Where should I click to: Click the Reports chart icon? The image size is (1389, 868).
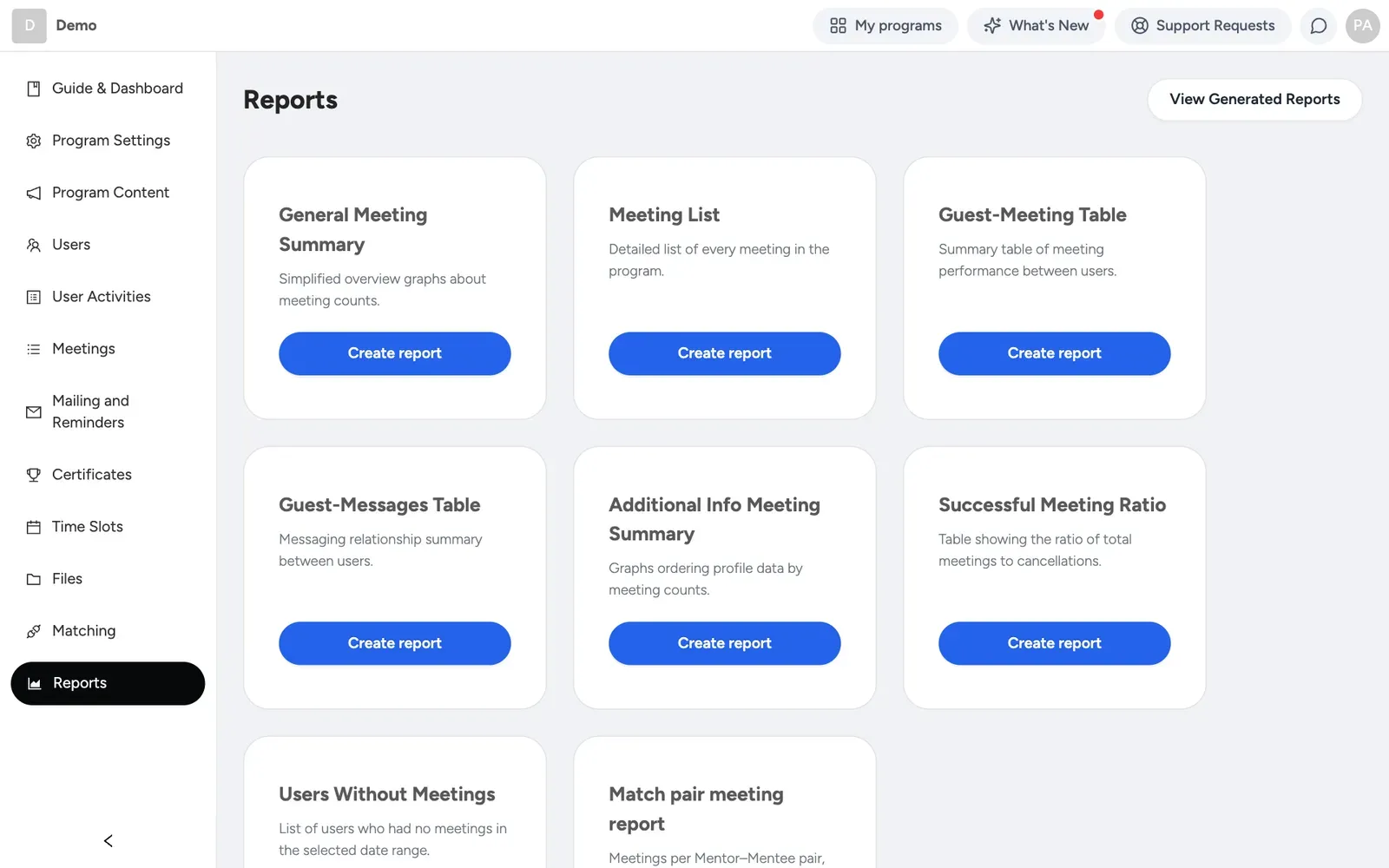point(35,684)
